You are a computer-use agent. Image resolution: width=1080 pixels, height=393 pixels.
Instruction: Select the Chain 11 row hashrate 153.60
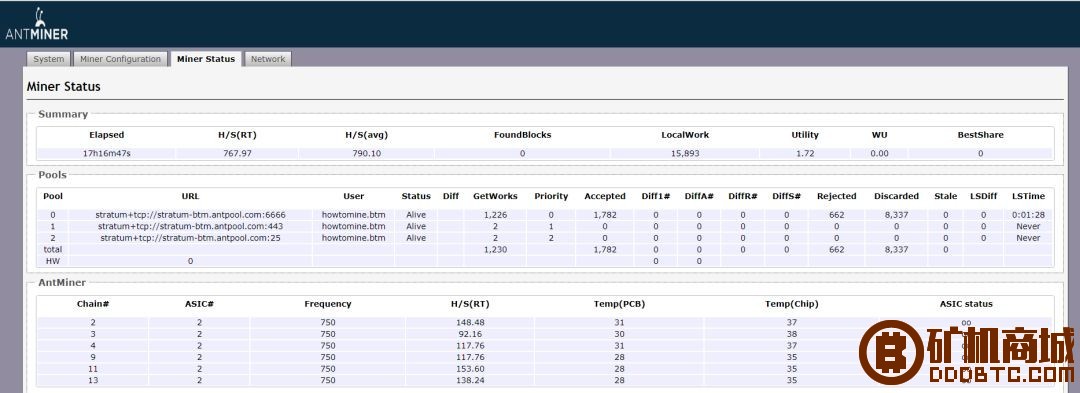tap(470, 369)
